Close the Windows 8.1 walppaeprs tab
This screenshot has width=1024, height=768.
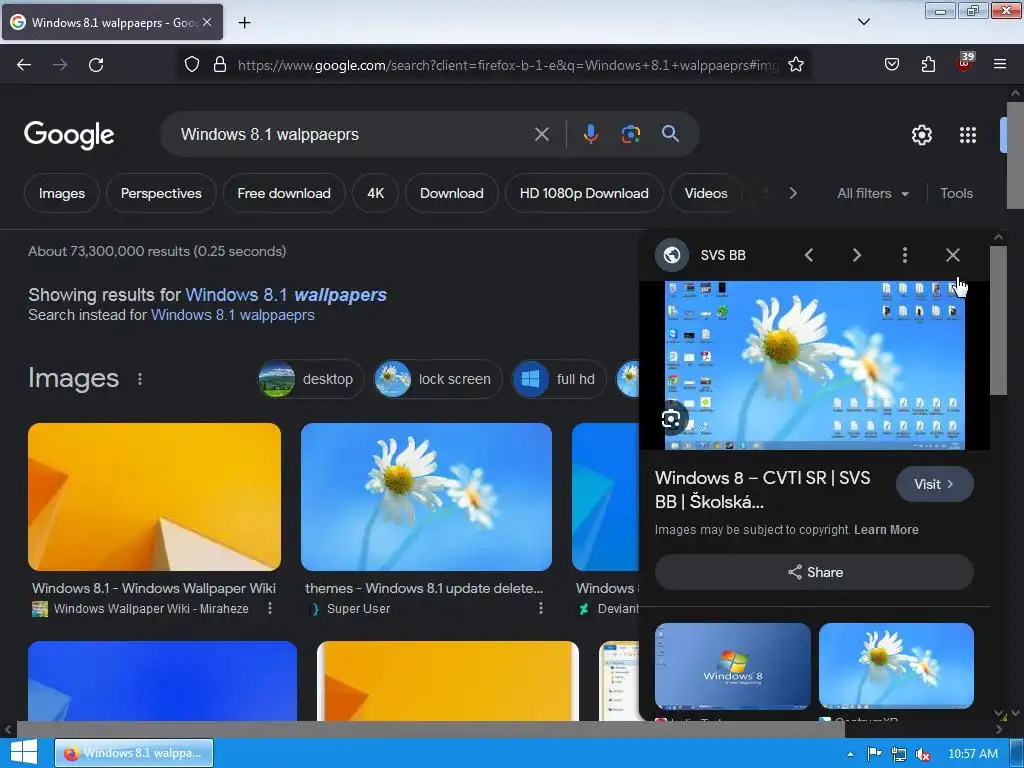click(207, 22)
